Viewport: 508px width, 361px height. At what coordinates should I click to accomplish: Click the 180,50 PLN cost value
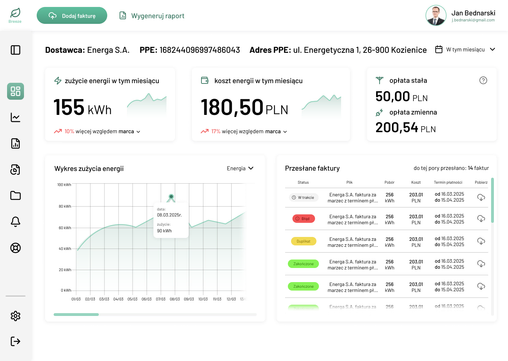point(244,107)
